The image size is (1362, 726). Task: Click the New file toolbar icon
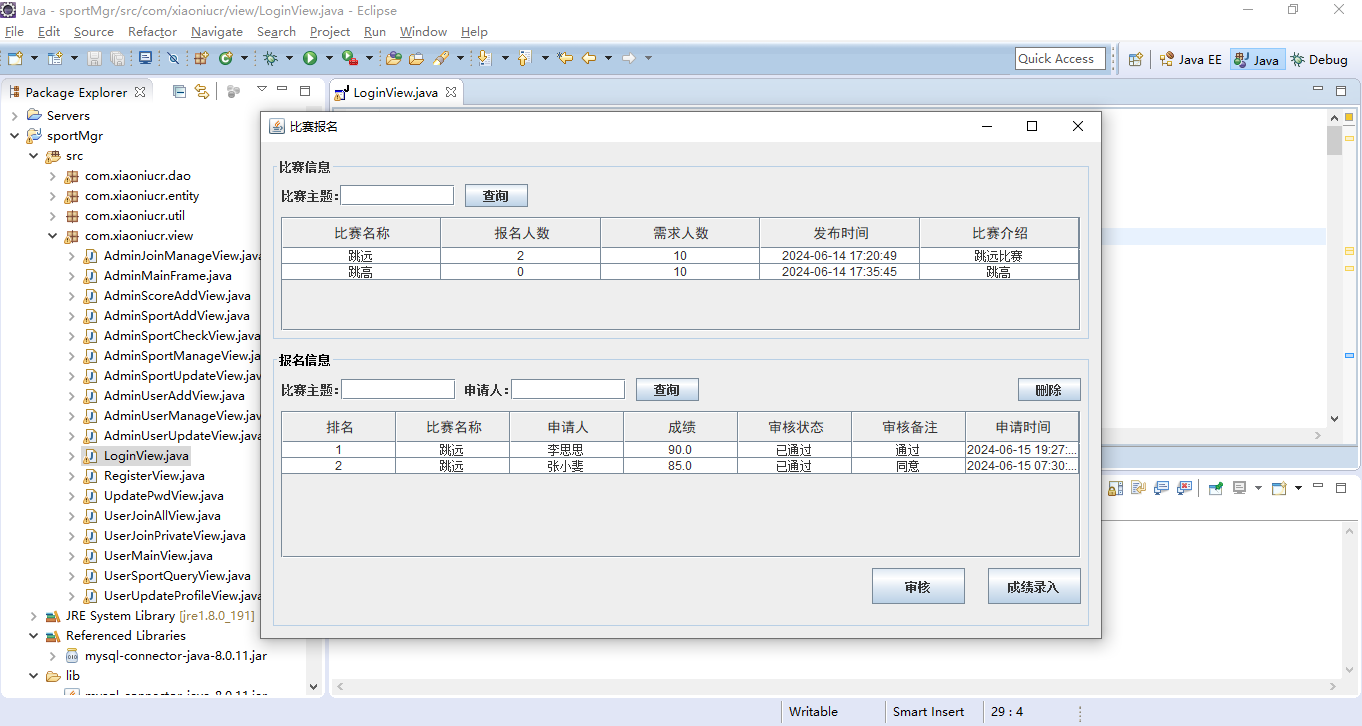click(15, 59)
